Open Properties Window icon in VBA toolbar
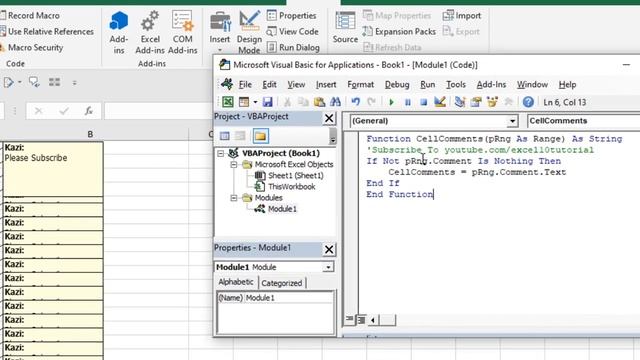Screen dimensions: 640x360 click(x=476, y=102)
